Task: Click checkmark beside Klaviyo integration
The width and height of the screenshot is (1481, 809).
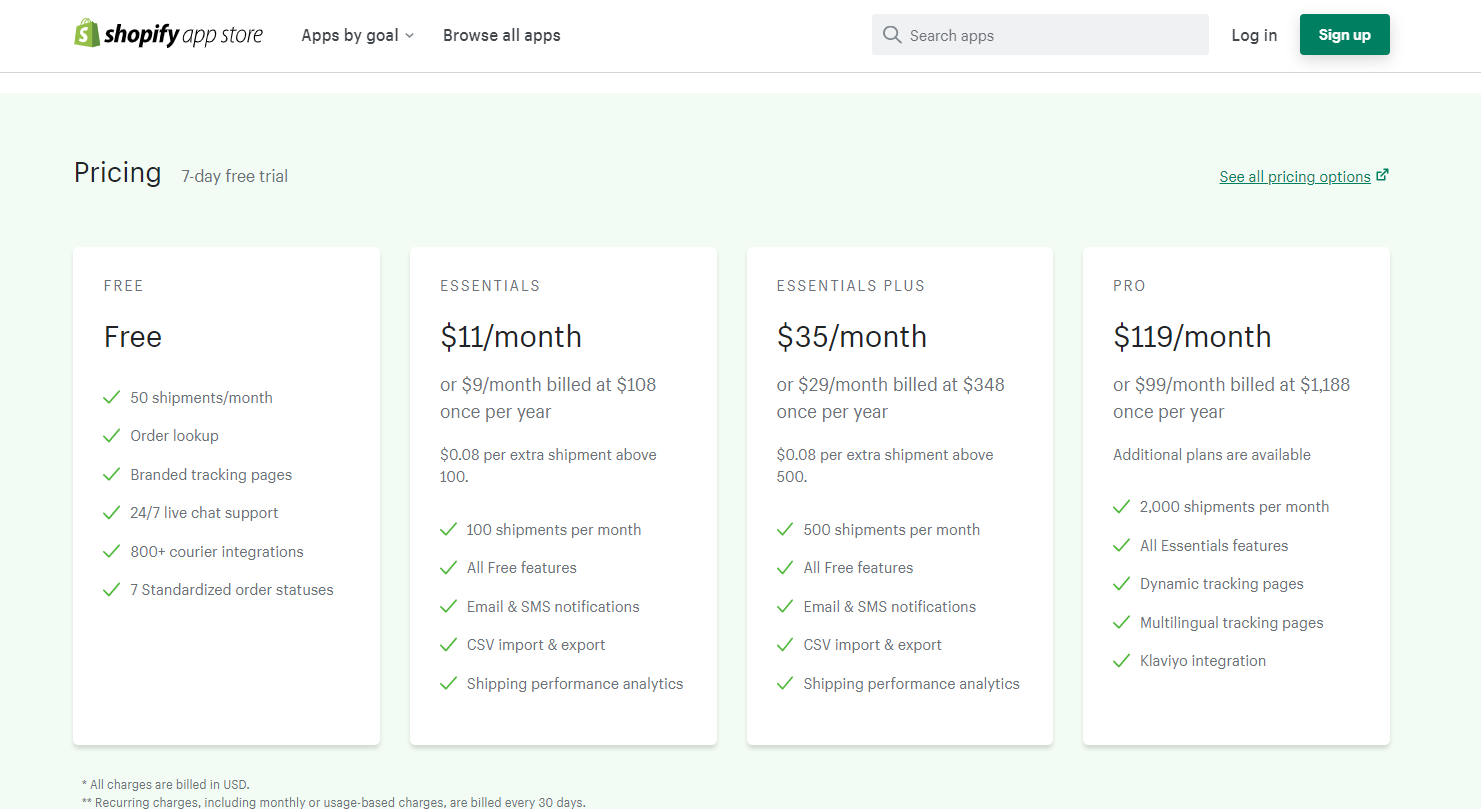Action: [x=1122, y=661]
